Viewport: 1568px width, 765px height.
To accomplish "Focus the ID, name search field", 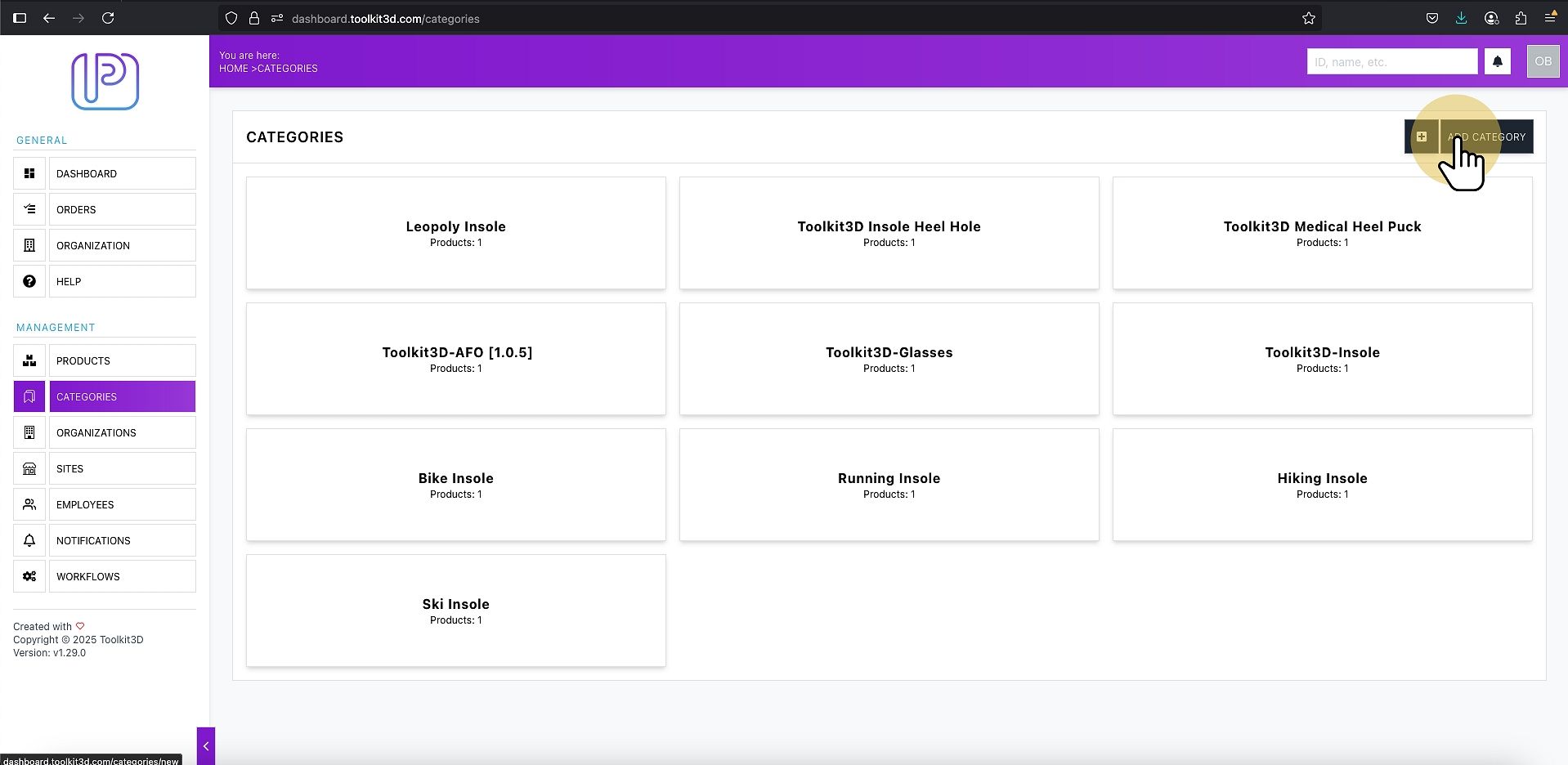I will coord(1391,61).
